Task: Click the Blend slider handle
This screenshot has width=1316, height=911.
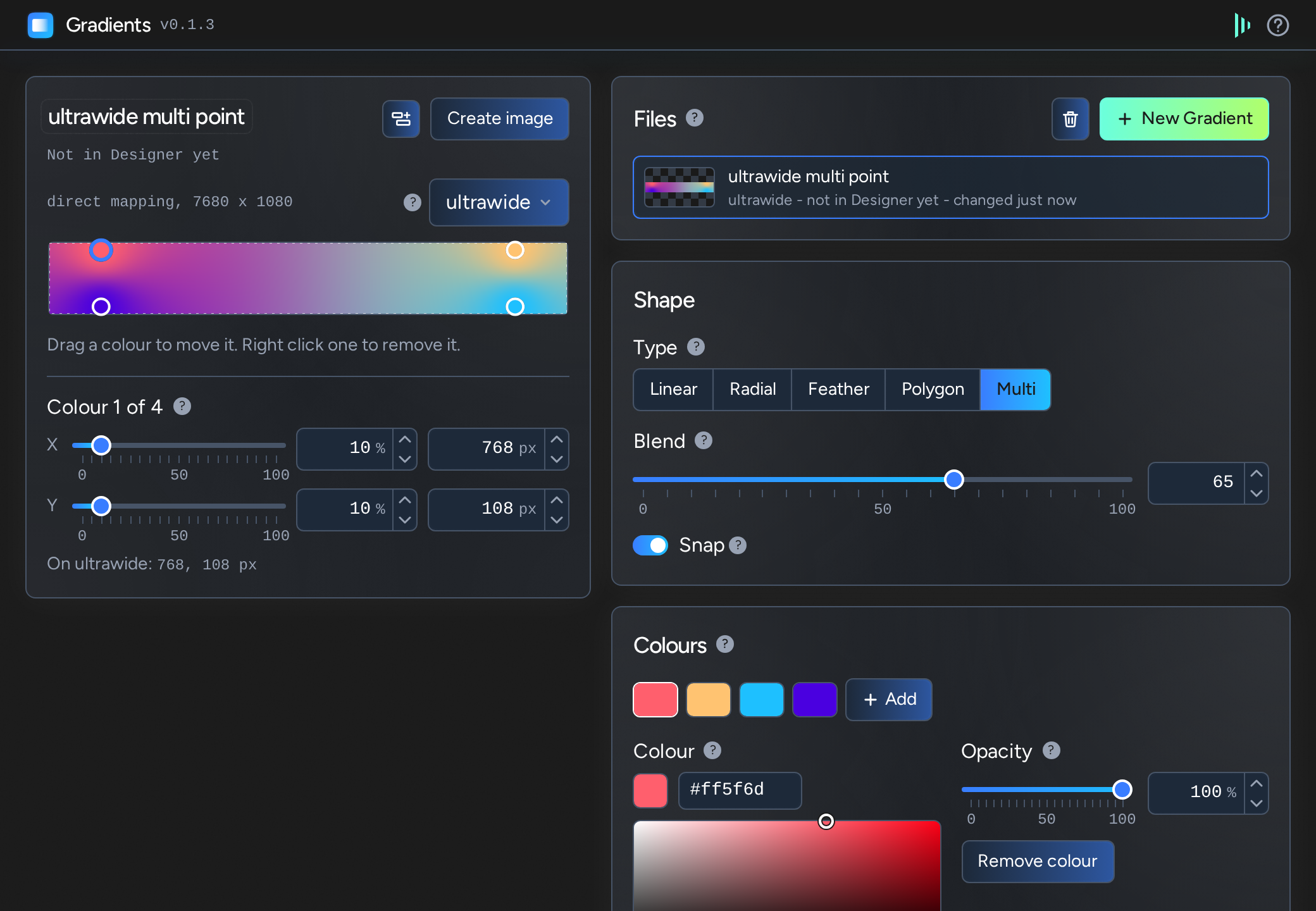Action: [953, 480]
